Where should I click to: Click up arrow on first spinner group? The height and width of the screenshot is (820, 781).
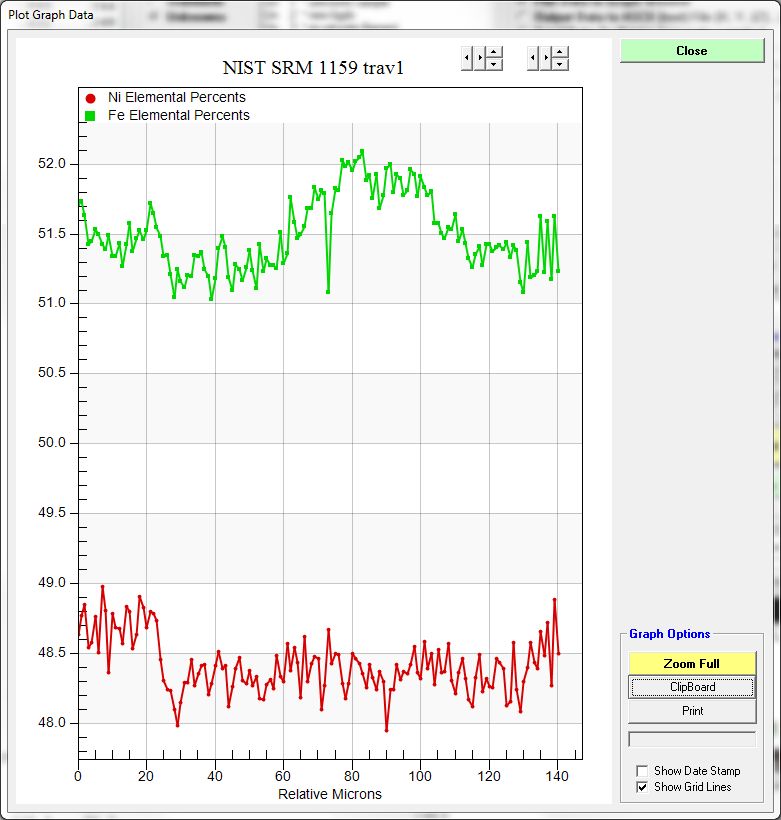[494, 52]
